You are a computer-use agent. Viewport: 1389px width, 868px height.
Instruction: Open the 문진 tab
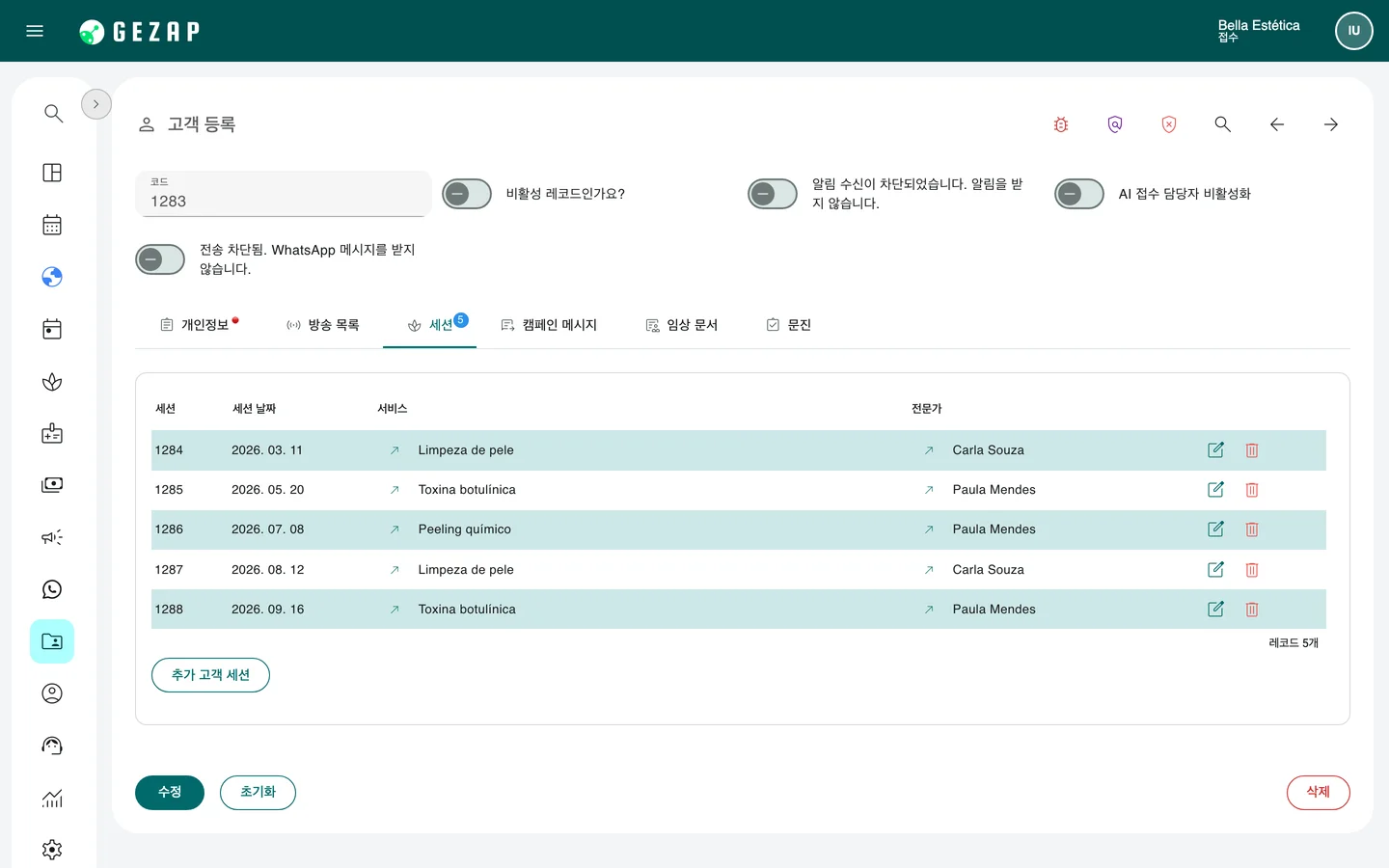pyautogui.click(x=789, y=325)
